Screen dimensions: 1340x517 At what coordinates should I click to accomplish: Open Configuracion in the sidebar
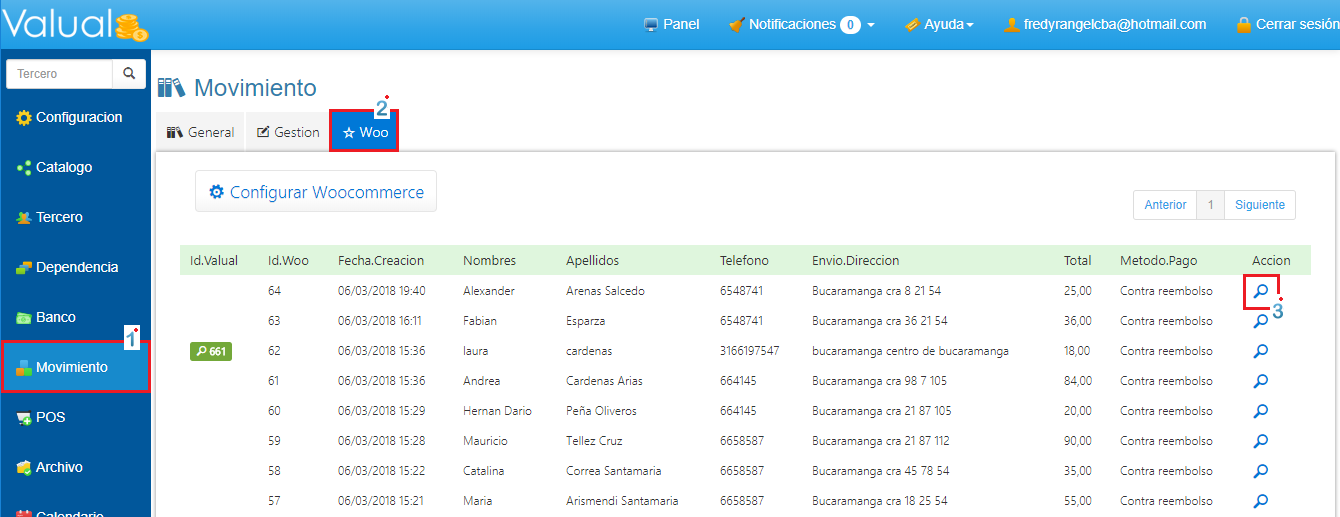coord(76,117)
